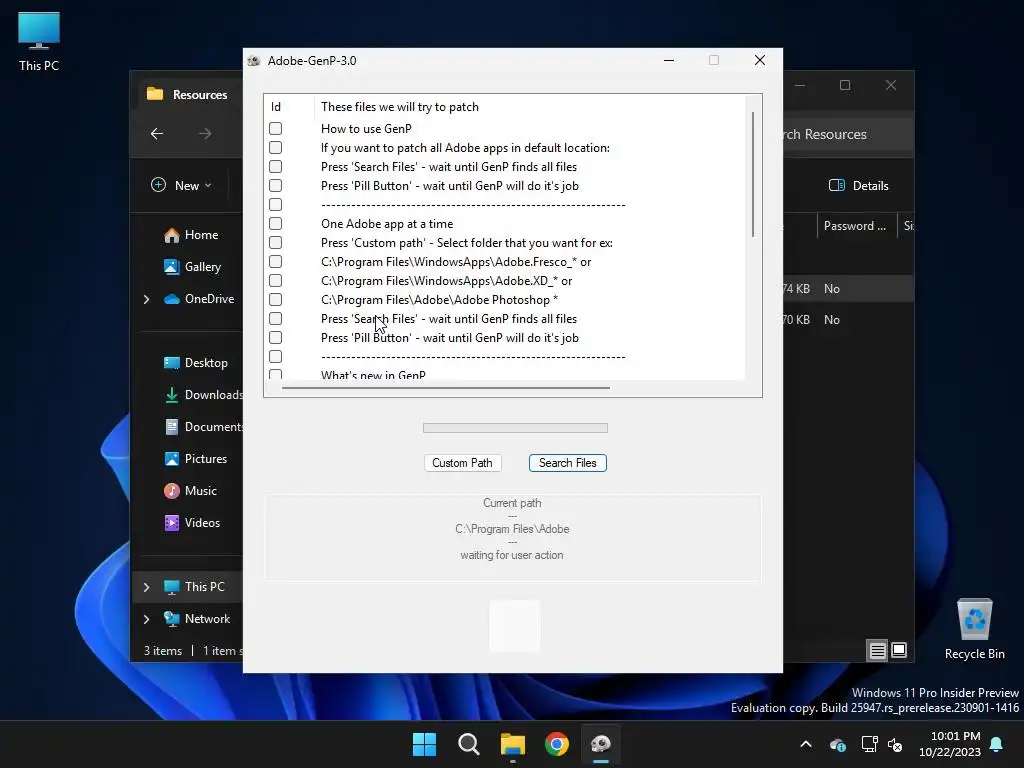Check the 'Press Custom path' row checkbox
Image resolution: width=1024 pixels, height=768 pixels.
pyautogui.click(x=276, y=242)
